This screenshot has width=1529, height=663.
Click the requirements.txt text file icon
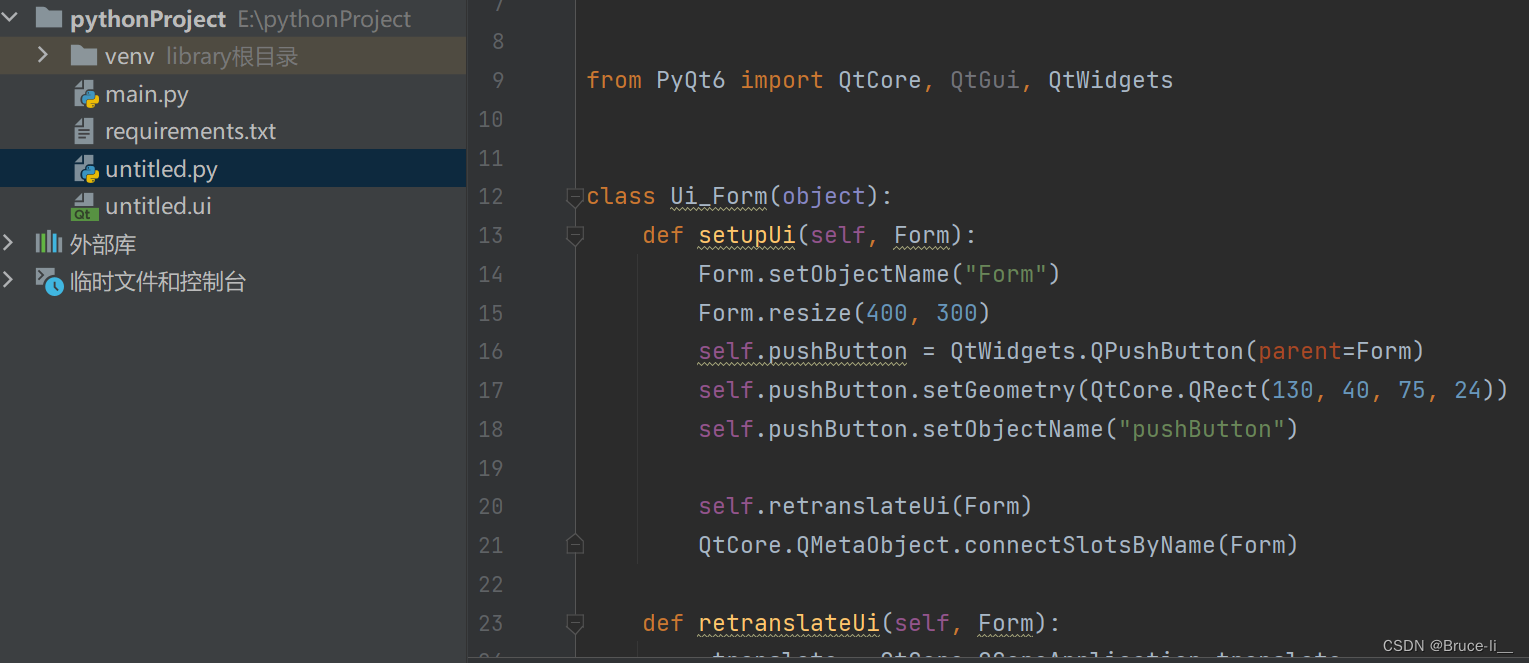coord(85,131)
